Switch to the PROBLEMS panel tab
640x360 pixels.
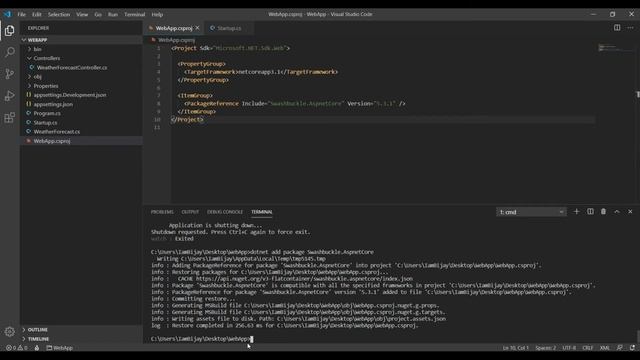[x=162, y=212]
